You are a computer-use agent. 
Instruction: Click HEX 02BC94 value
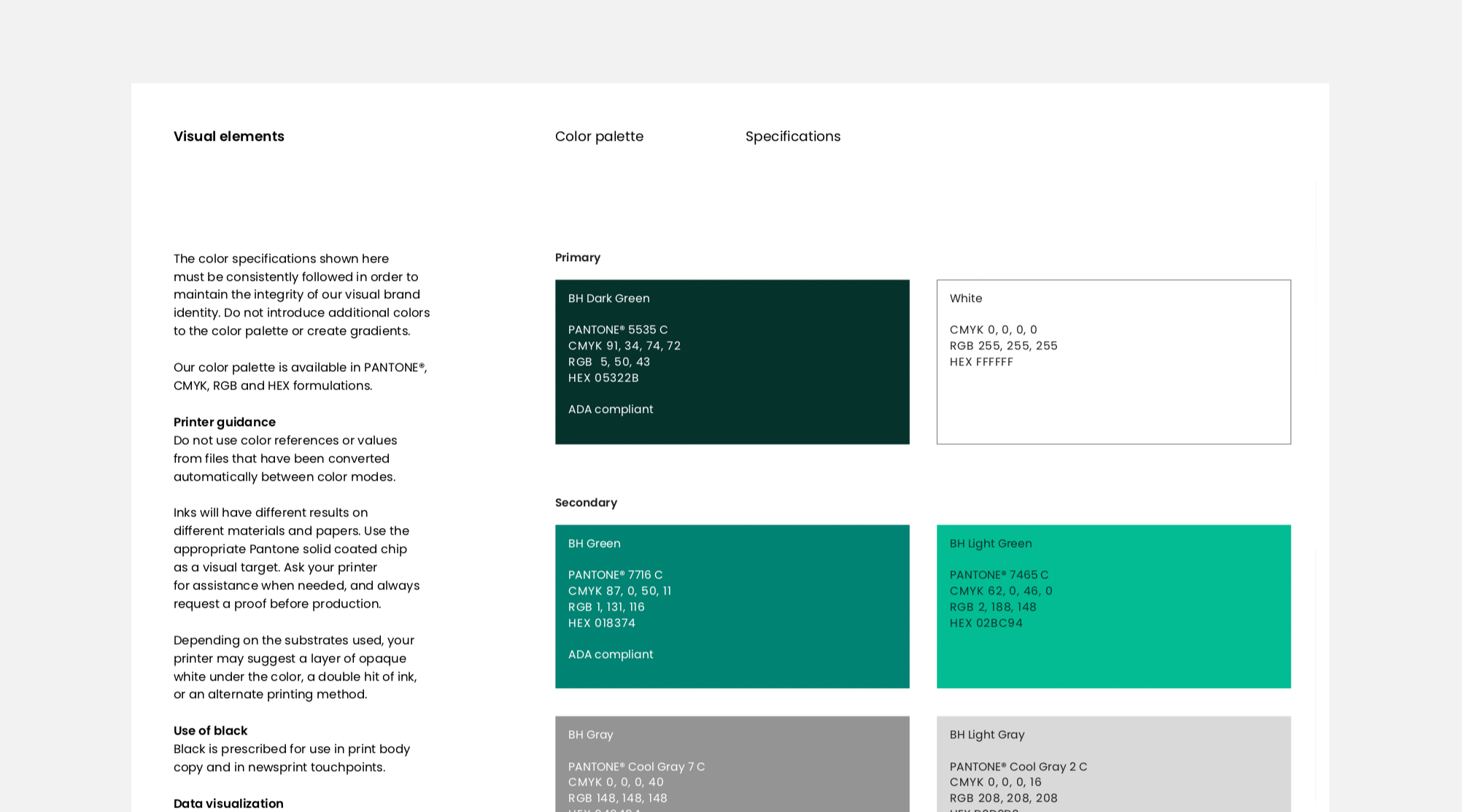(986, 623)
